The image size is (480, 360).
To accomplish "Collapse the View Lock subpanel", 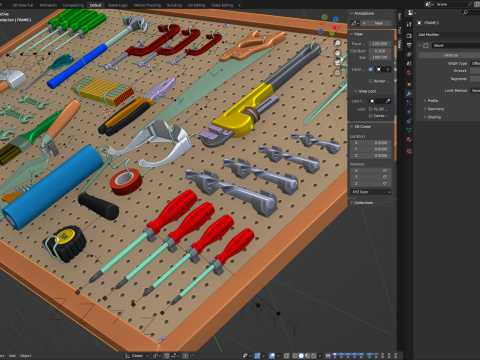I will click(356, 91).
